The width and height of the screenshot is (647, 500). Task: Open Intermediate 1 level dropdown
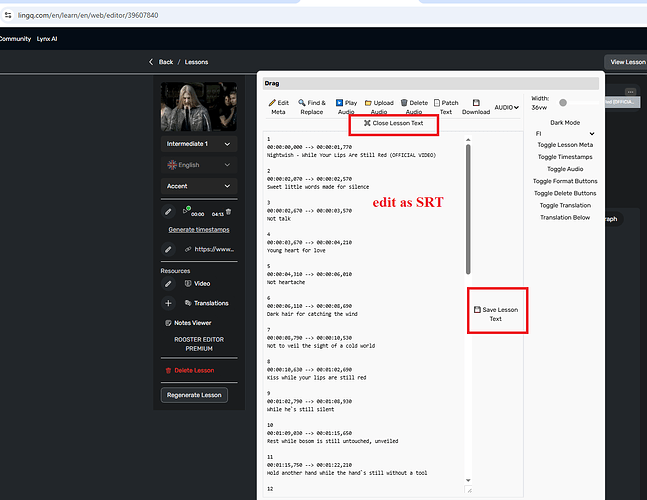point(199,144)
